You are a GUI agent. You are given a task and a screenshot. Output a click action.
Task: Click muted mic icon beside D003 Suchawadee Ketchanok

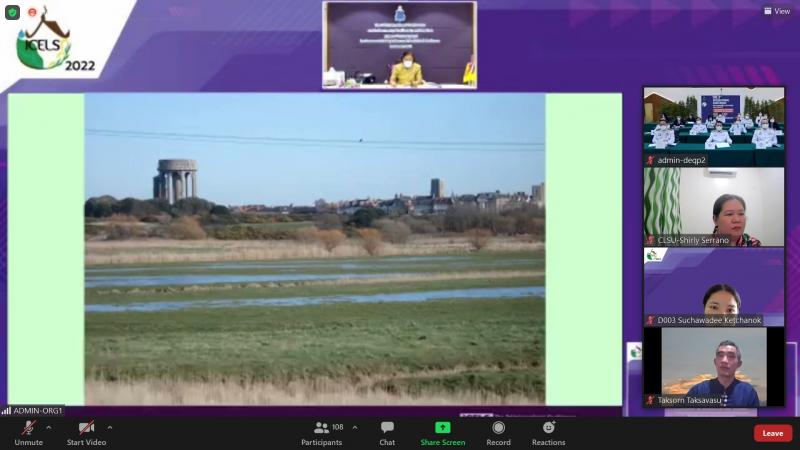(x=651, y=320)
